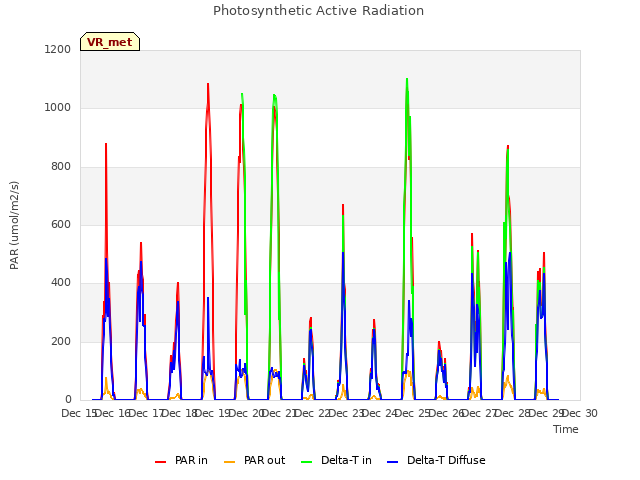Click the 200 y-axis tick label

coord(61,342)
